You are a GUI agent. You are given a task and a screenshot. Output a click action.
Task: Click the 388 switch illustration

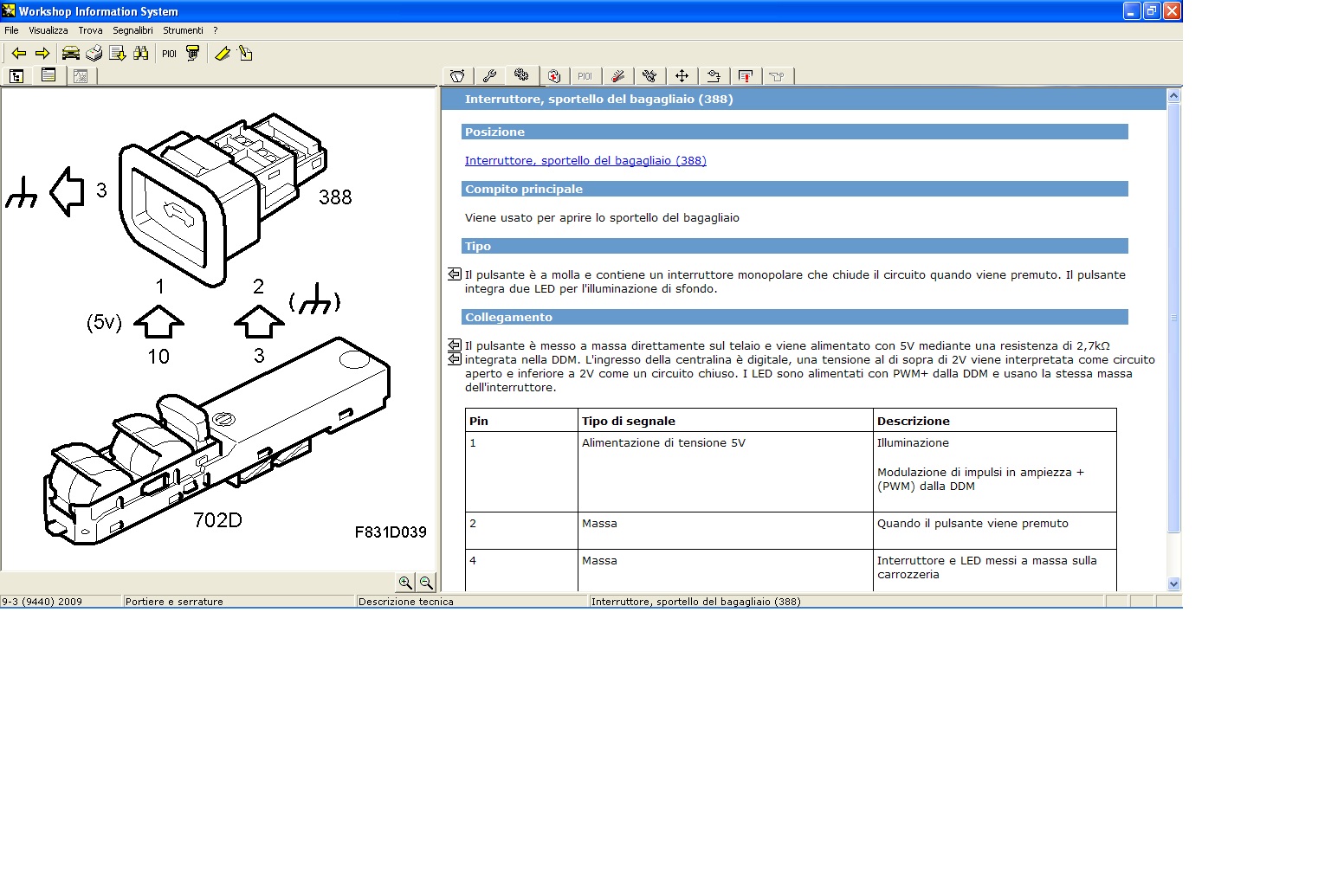[x=222, y=198]
